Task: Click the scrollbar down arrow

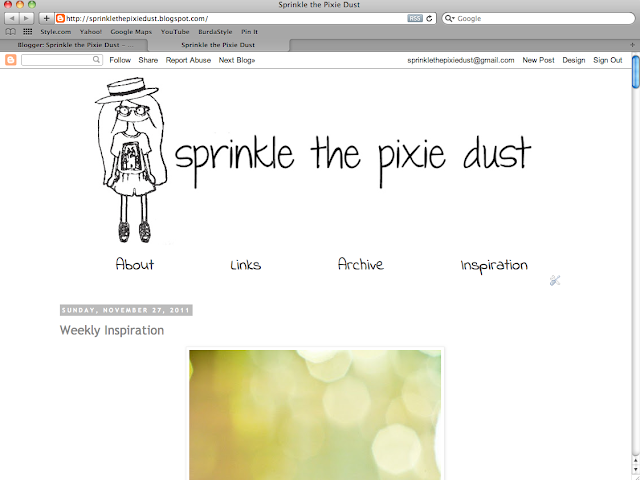Action: pyautogui.click(x=636, y=469)
